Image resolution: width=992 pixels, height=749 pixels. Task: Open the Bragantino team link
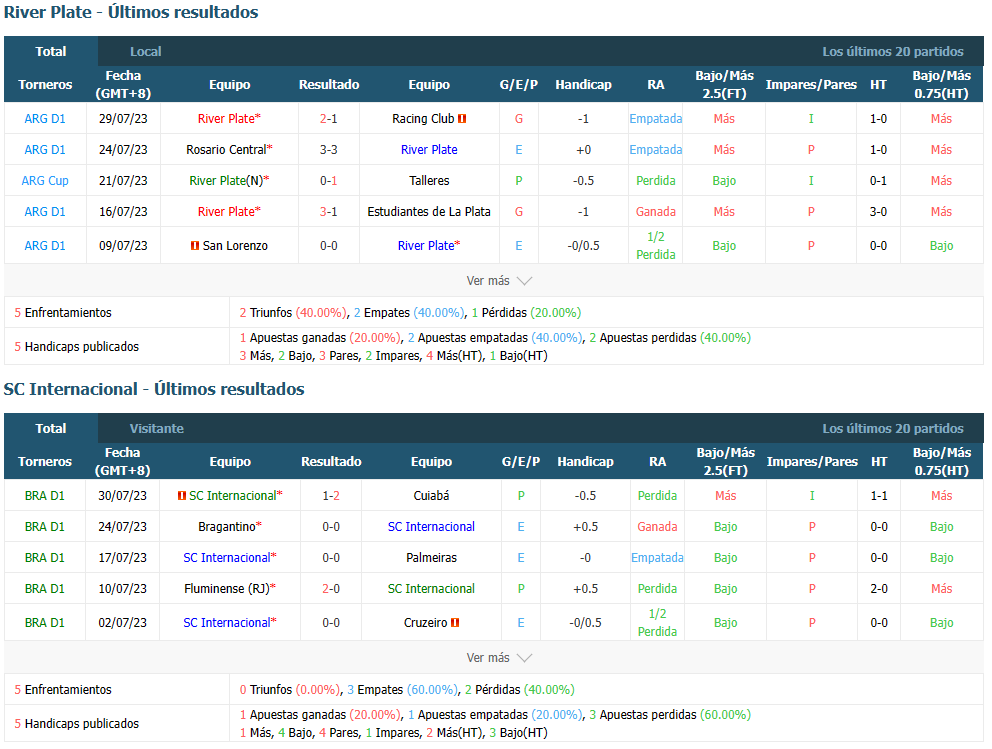point(227,527)
